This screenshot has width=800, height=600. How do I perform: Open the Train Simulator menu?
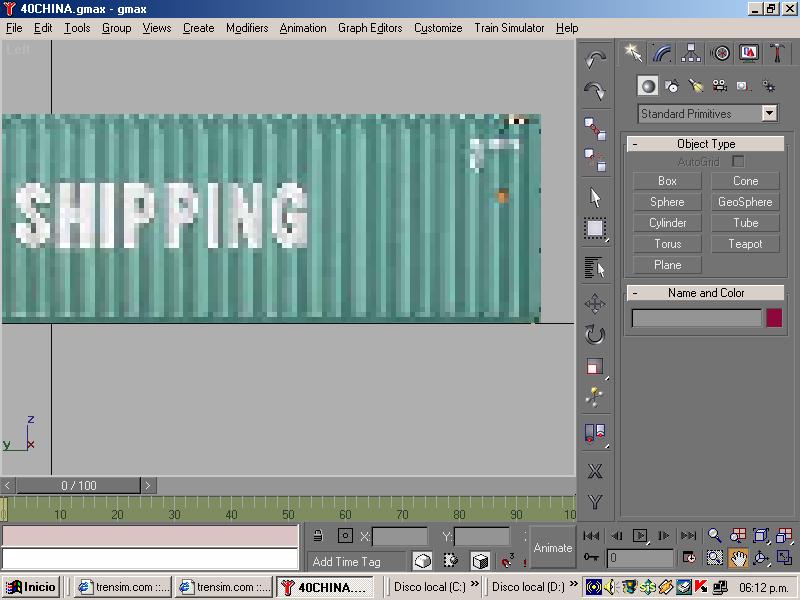click(x=509, y=28)
